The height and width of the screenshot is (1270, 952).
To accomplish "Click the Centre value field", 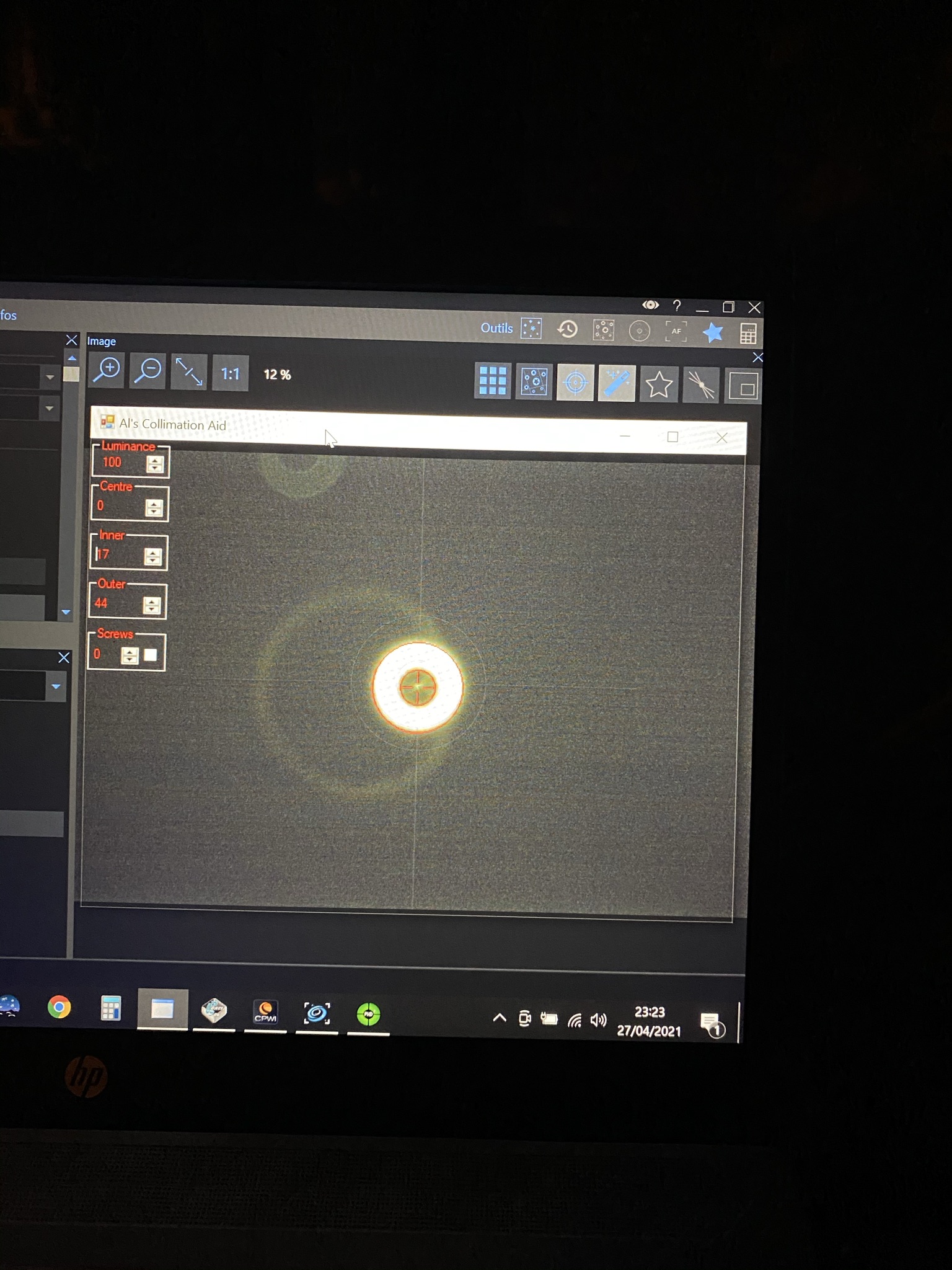I will click(x=118, y=507).
